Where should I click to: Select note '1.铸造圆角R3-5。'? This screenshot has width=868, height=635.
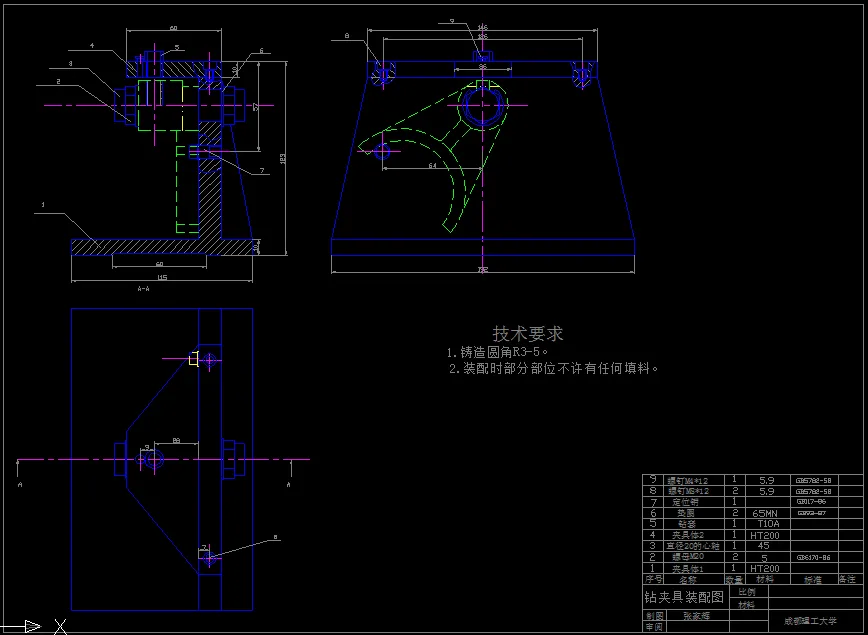pyautogui.click(x=498, y=352)
